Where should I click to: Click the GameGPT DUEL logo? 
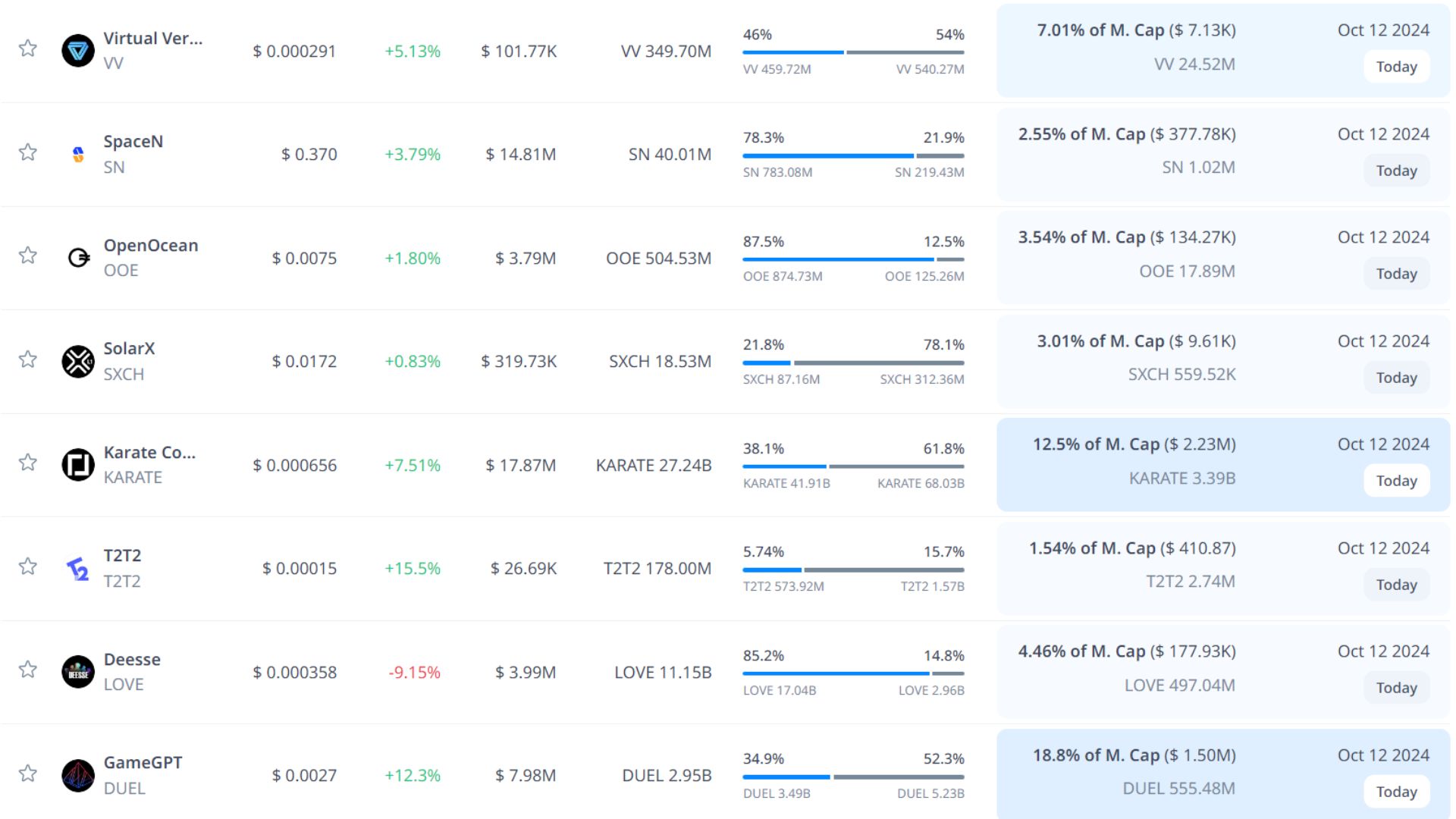77,776
